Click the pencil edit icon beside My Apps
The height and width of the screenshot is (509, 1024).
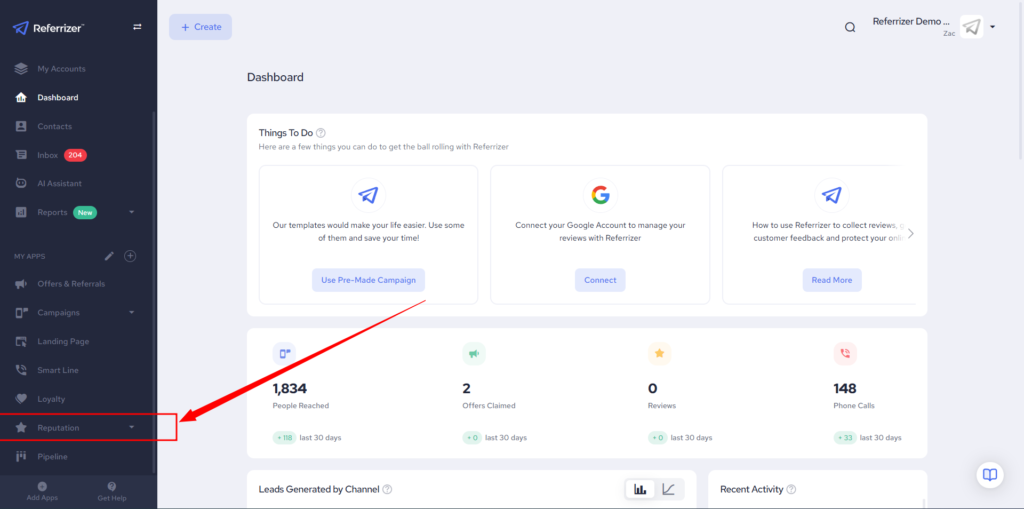(109, 256)
